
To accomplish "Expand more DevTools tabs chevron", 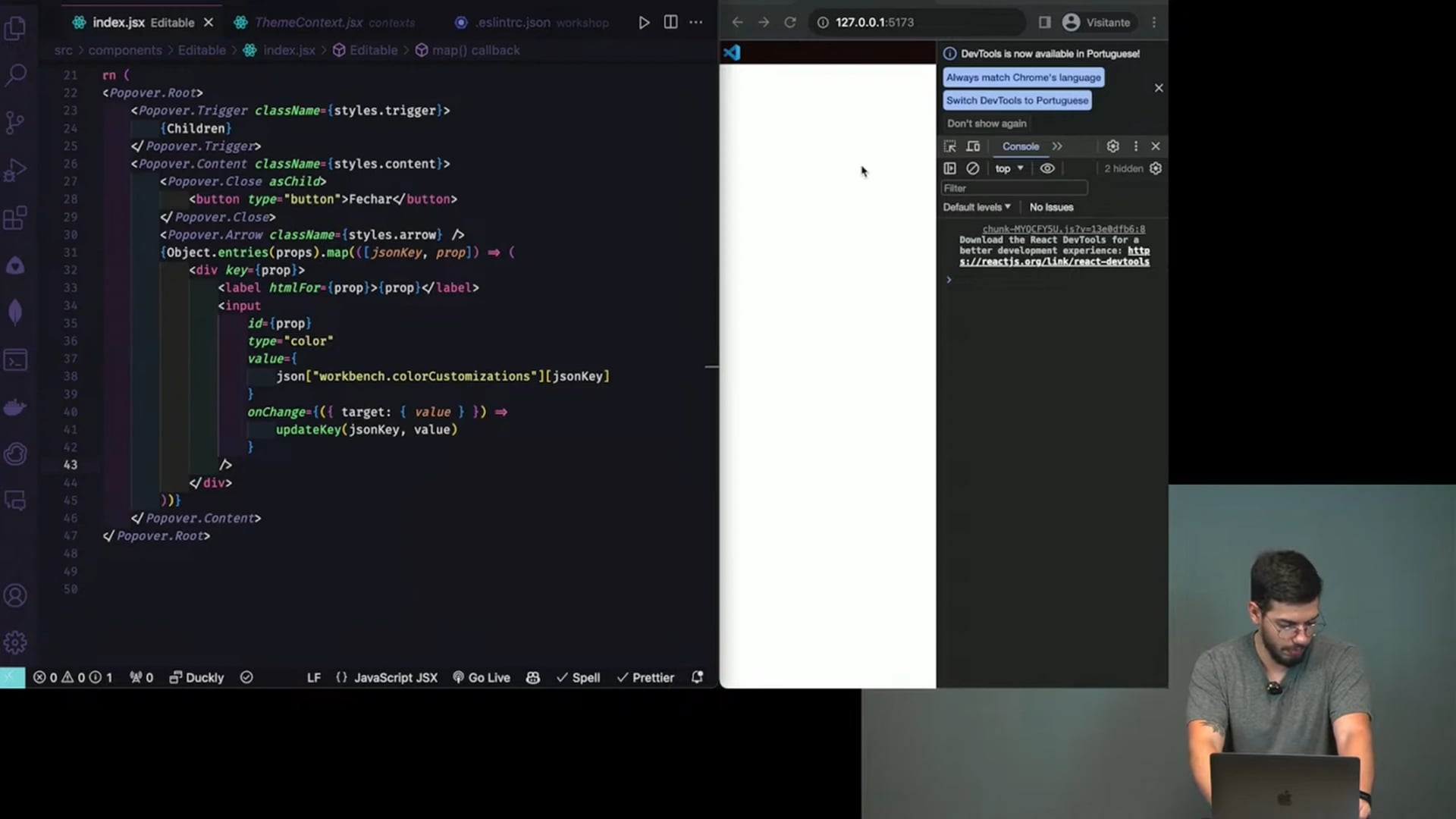I will [1057, 146].
